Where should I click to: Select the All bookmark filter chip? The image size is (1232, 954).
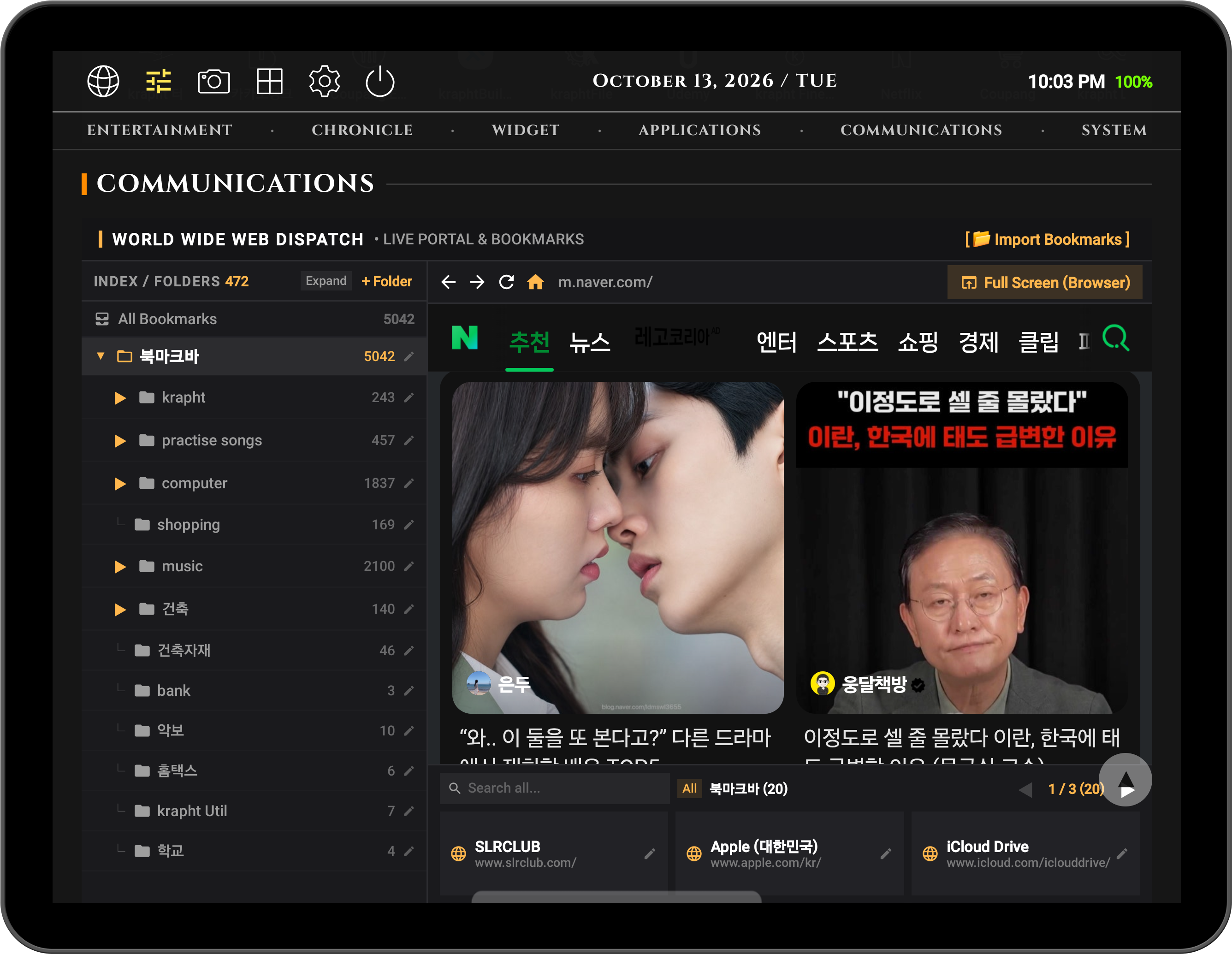[689, 788]
